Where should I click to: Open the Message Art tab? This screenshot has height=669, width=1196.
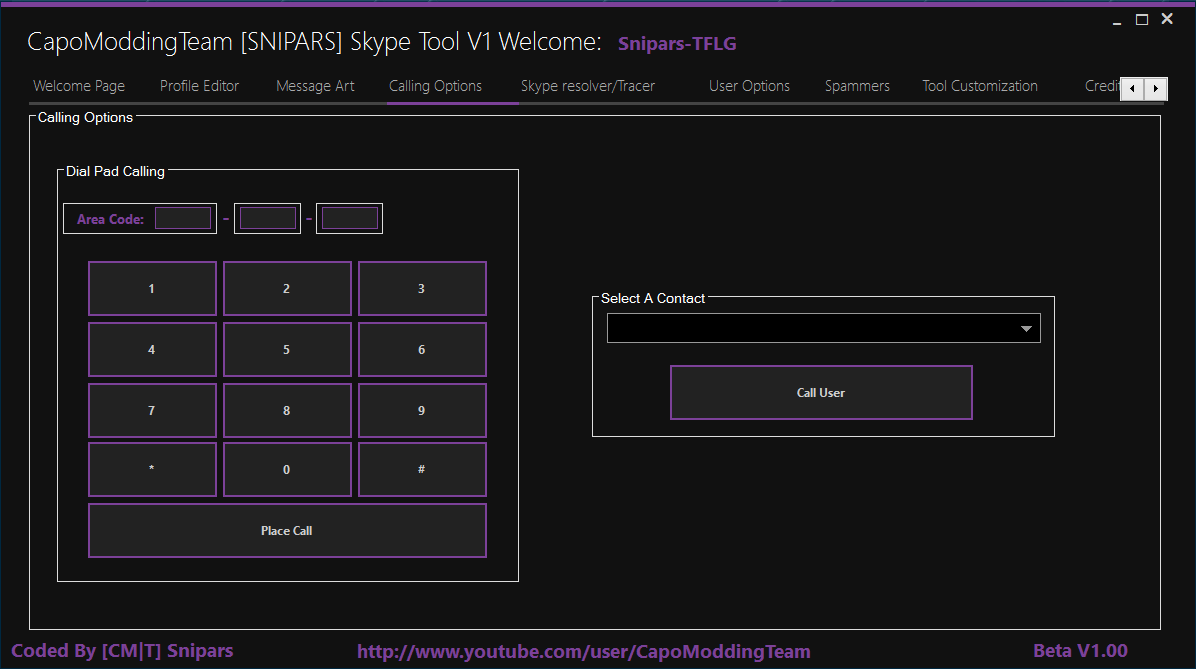pyautogui.click(x=315, y=86)
